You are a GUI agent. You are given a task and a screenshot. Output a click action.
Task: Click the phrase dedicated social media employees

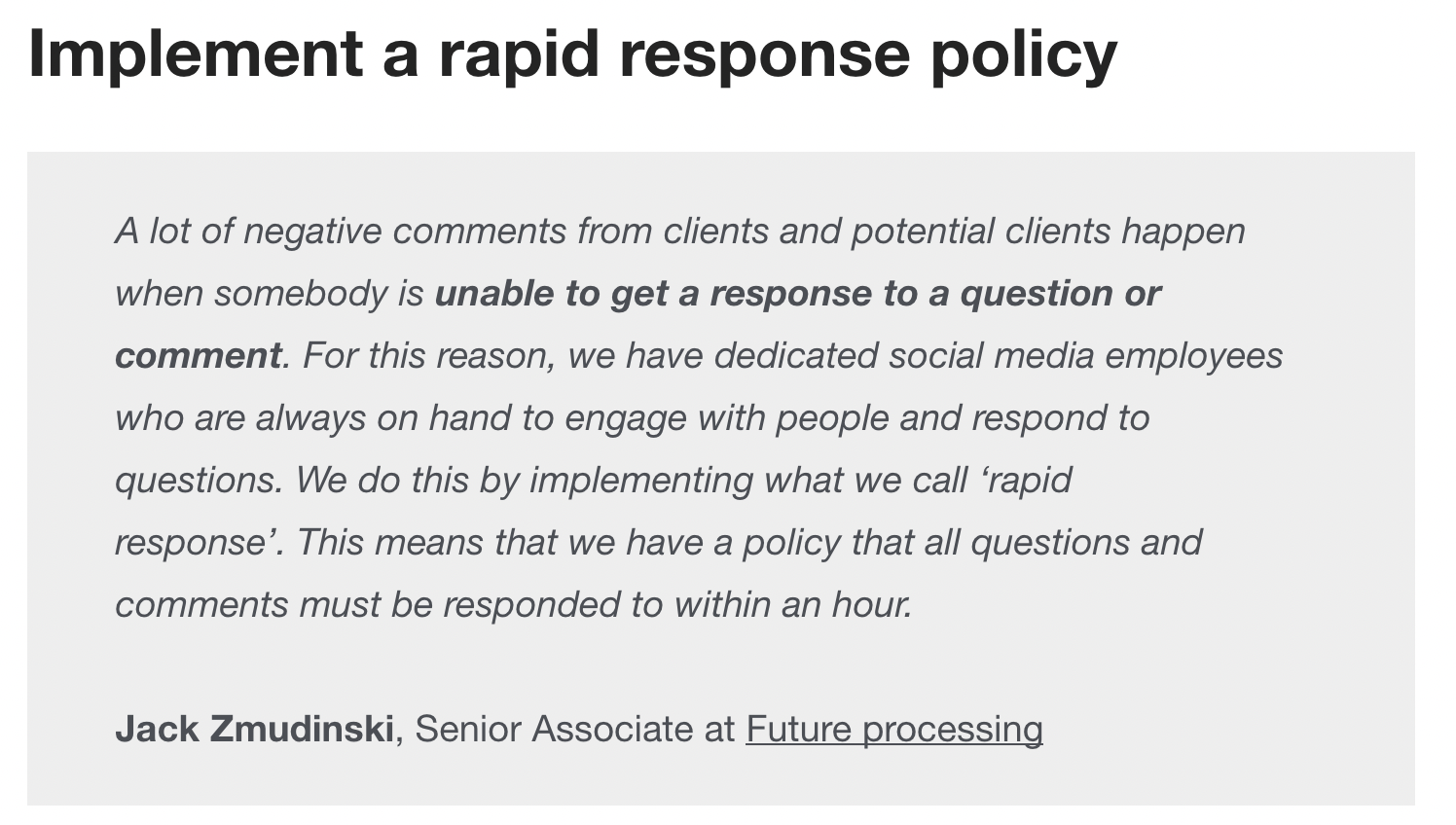(998, 356)
